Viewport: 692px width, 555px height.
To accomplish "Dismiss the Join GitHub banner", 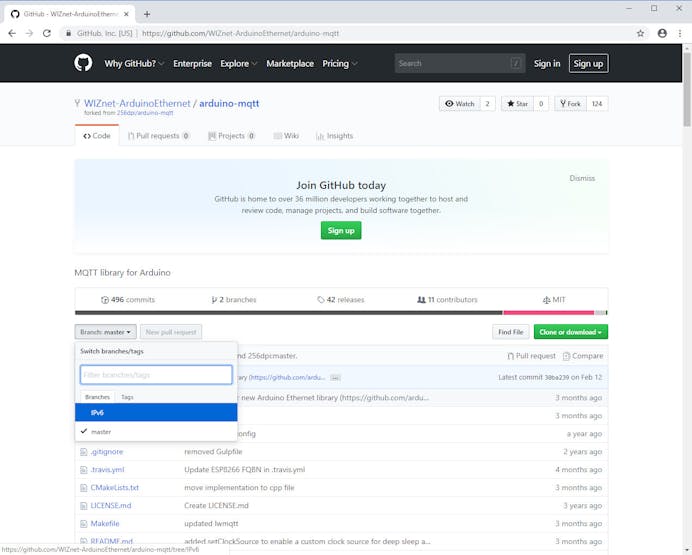I will click(582, 178).
